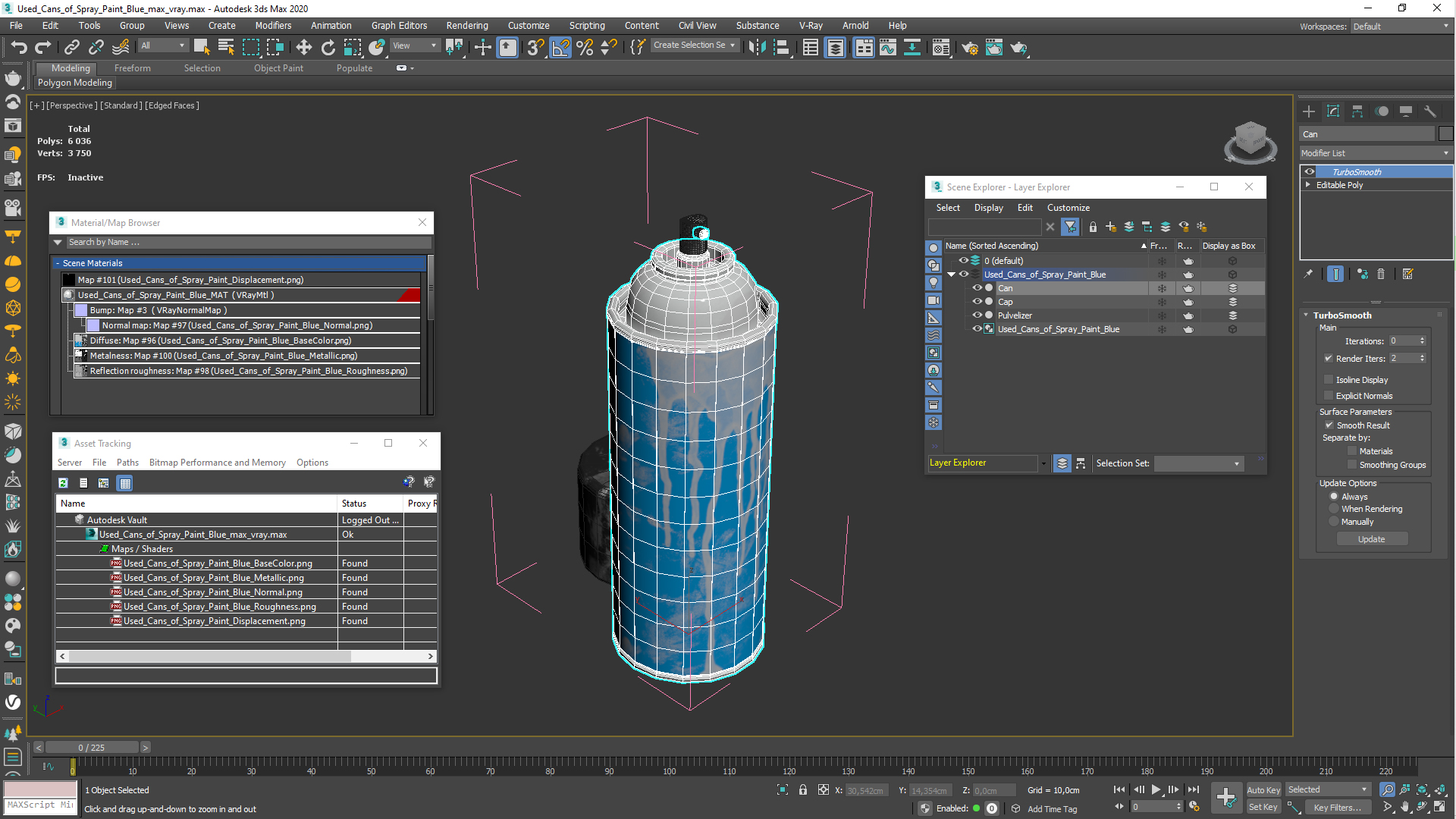Open the Rendering menu
The height and width of the screenshot is (819, 1456).
pyautogui.click(x=467, y=26)
